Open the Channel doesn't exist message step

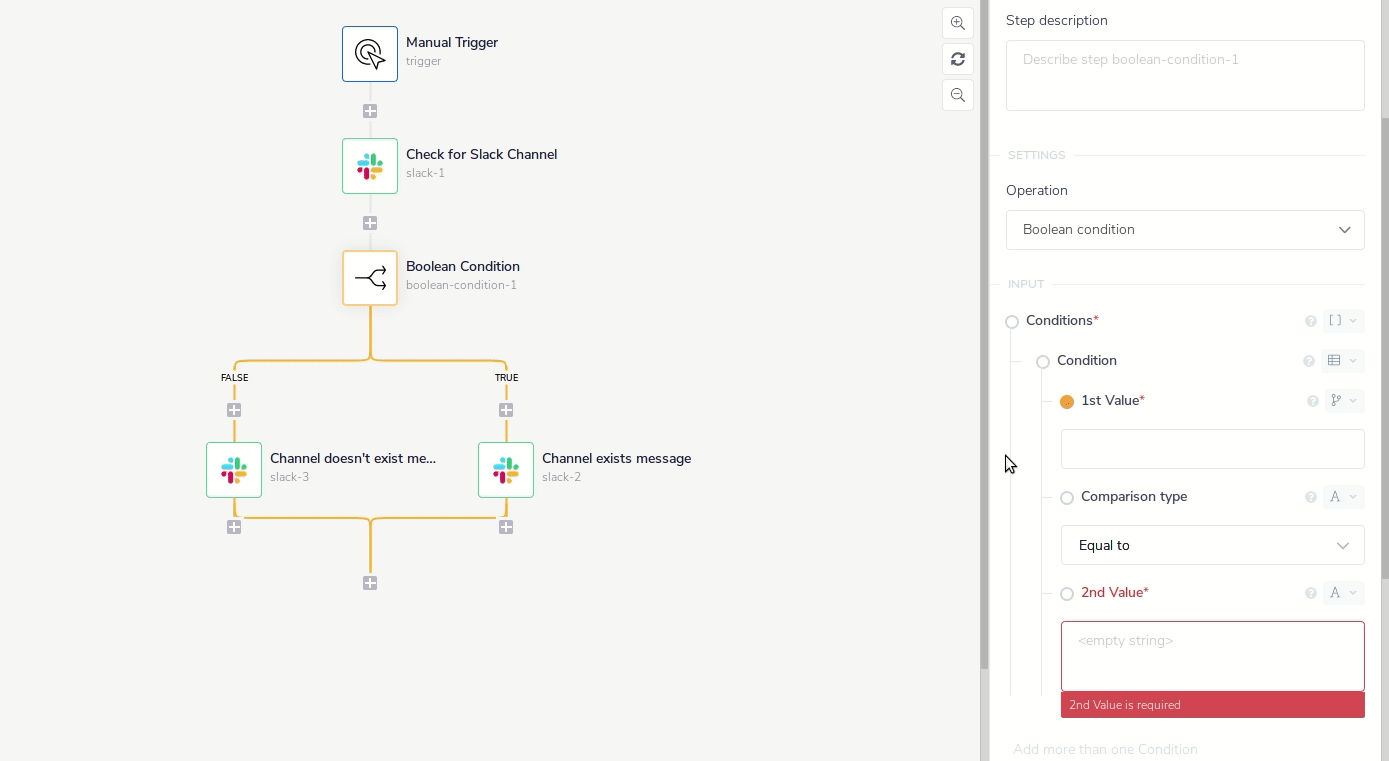[x=234, y=470]
